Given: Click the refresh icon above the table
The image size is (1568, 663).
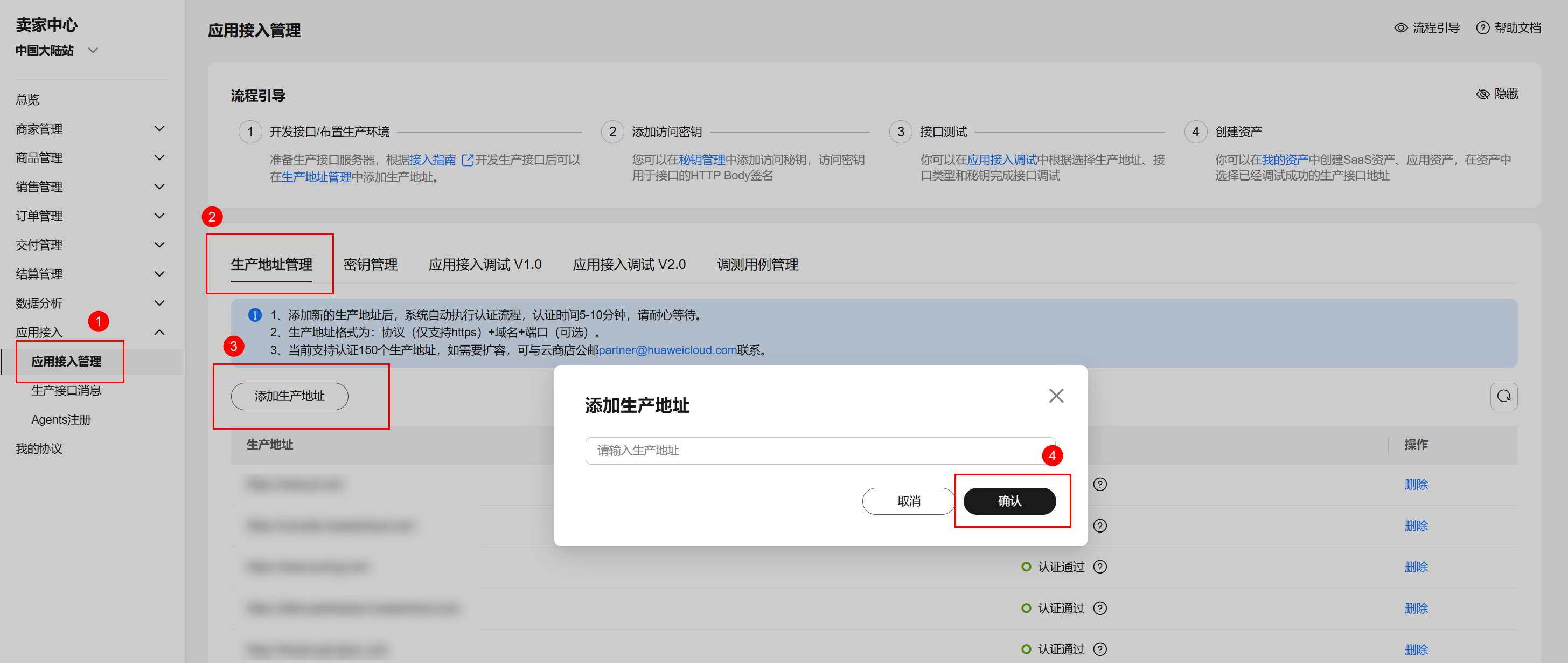Looking at the screenshot, I should tap(1503, 396).
